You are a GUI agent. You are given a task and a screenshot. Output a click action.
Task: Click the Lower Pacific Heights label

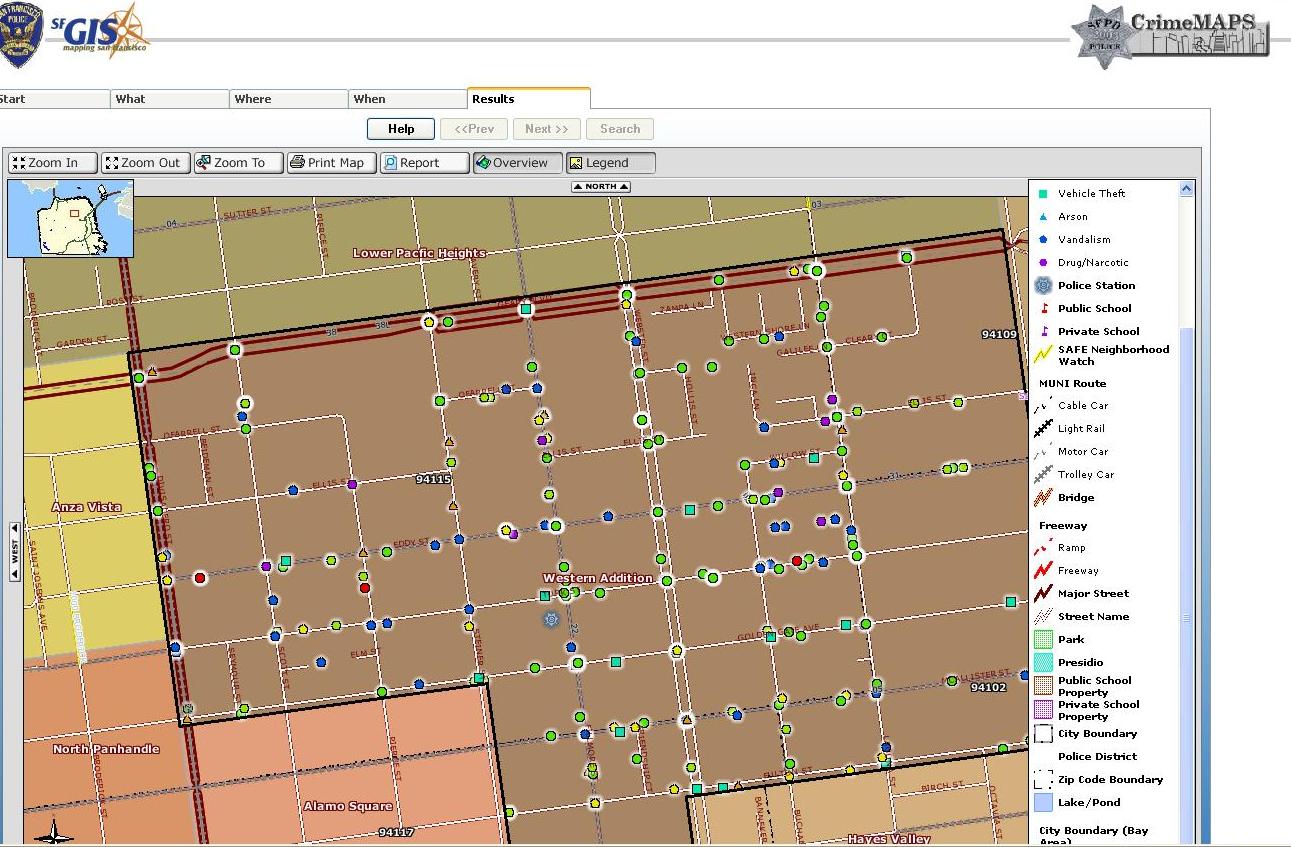(419, 253)
